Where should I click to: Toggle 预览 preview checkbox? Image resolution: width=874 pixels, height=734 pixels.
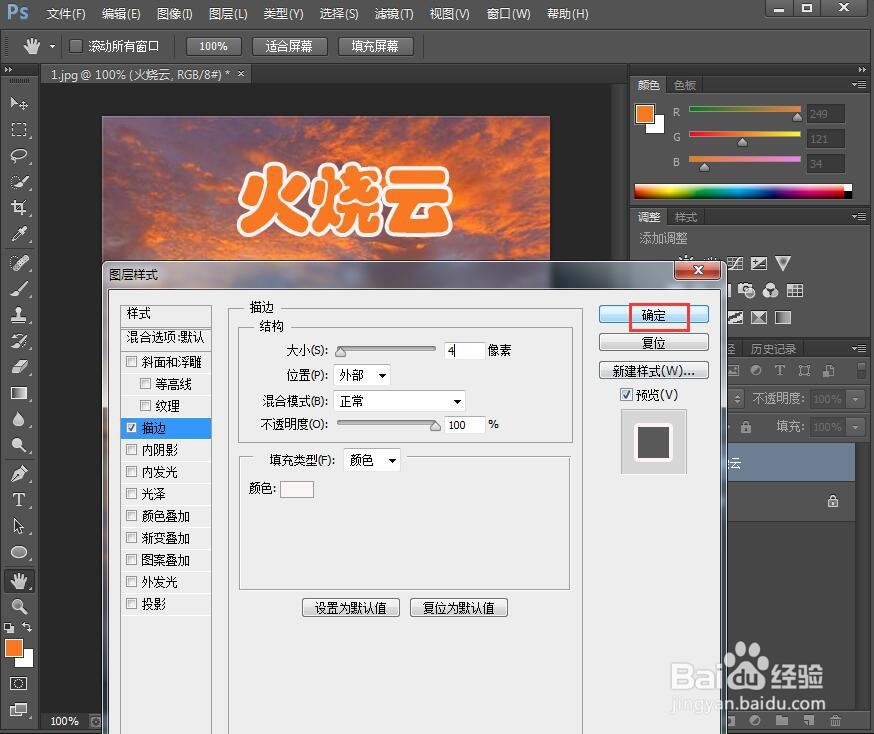click(x=626, y=395)
